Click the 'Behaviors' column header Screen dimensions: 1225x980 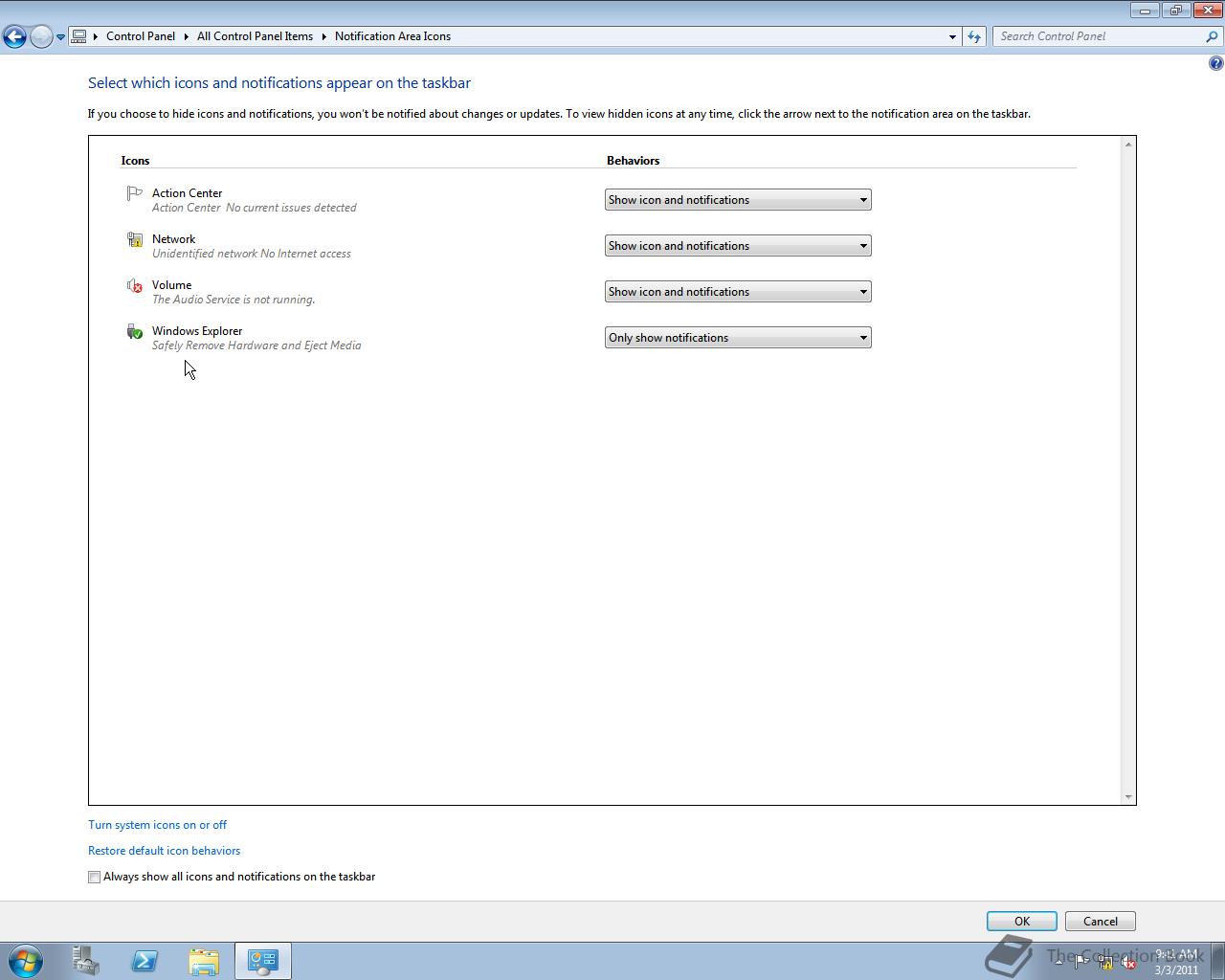click(x=633, y=161)
